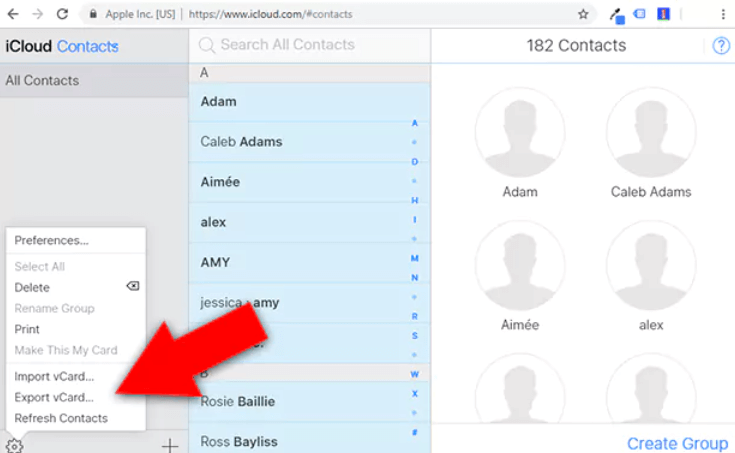
Task: Open the help question mark icon
Action: coord(720,46)
